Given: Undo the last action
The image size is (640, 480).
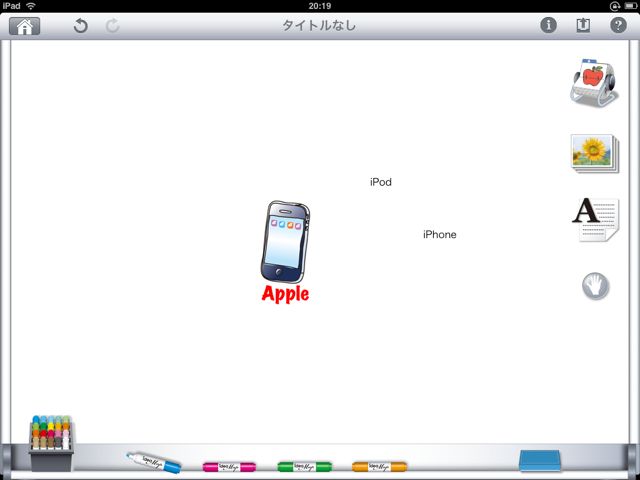Looking at the screenshot, I should [80, 26].
